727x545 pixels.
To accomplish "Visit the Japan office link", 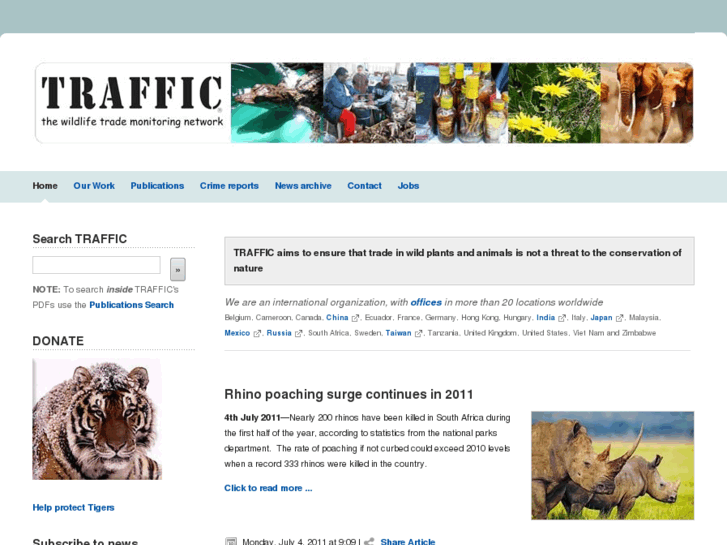I will [601, 318].
